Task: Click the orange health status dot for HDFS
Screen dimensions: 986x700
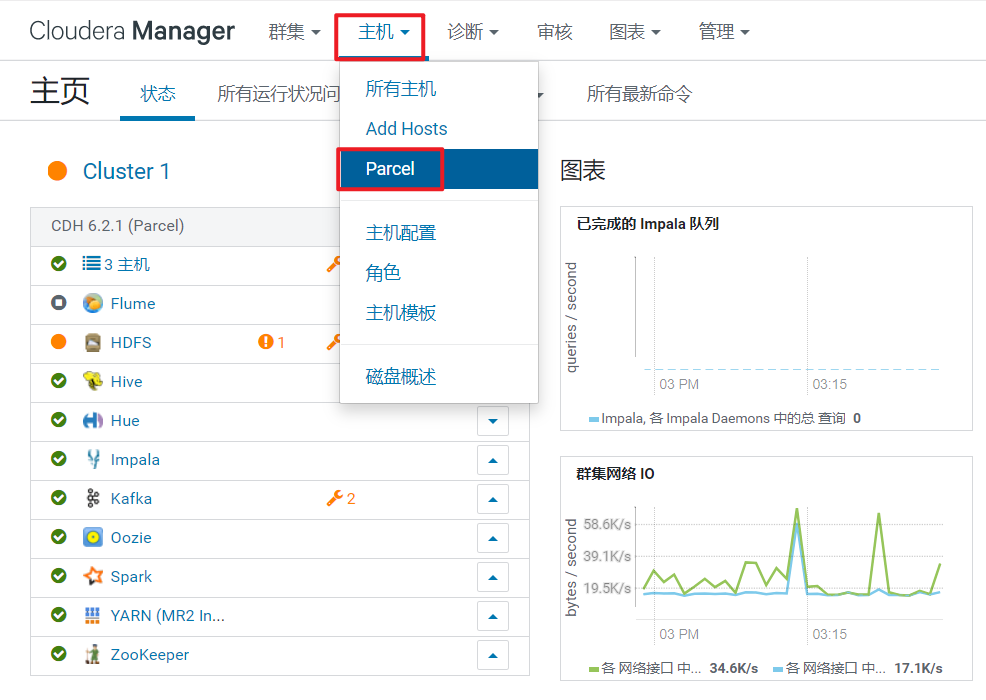Action: point(58,342)
